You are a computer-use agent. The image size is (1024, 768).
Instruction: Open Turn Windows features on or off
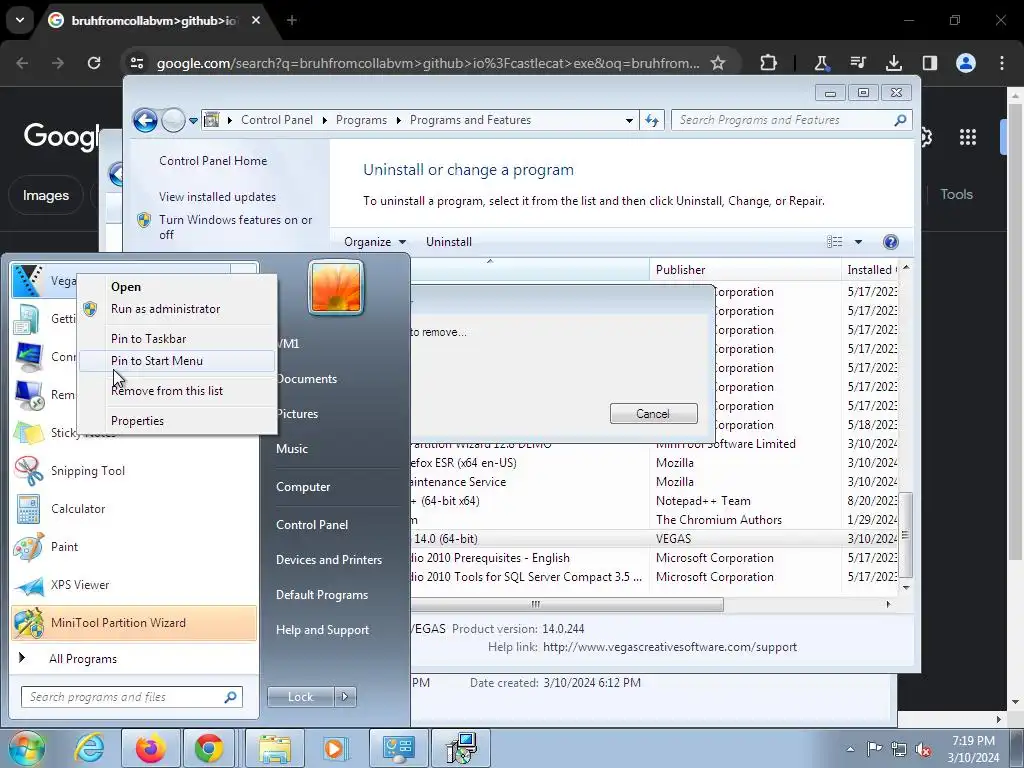236,227
